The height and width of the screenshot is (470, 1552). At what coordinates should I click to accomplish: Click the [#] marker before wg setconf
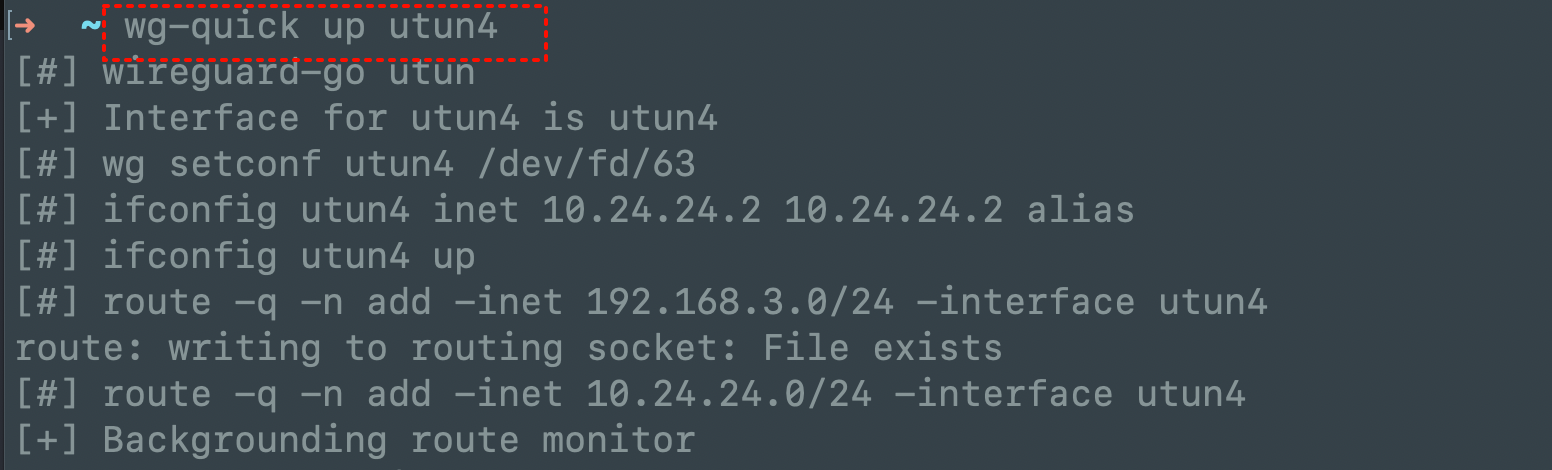(48, 165)
